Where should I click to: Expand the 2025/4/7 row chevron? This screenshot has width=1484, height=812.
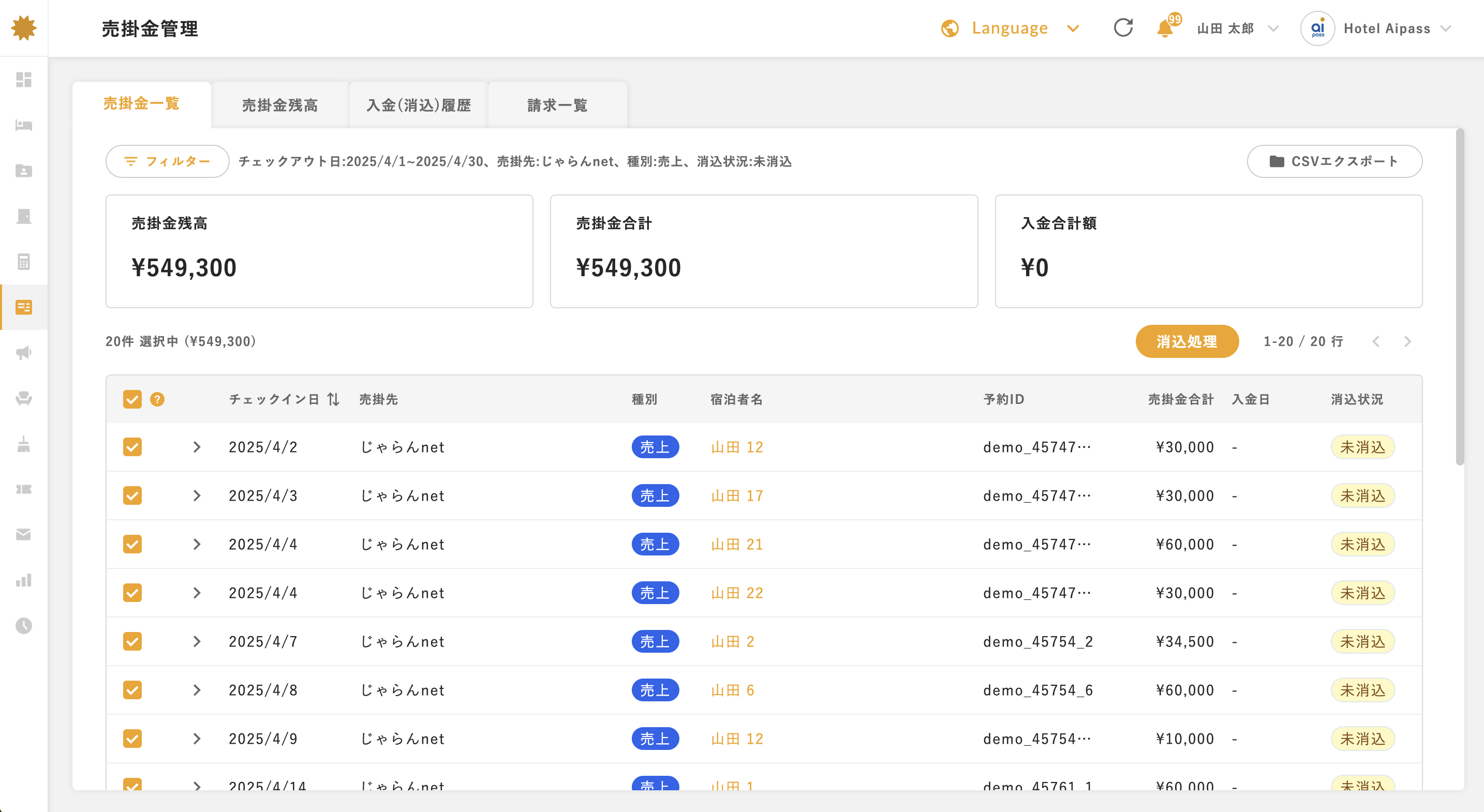[x=197, y=641]
